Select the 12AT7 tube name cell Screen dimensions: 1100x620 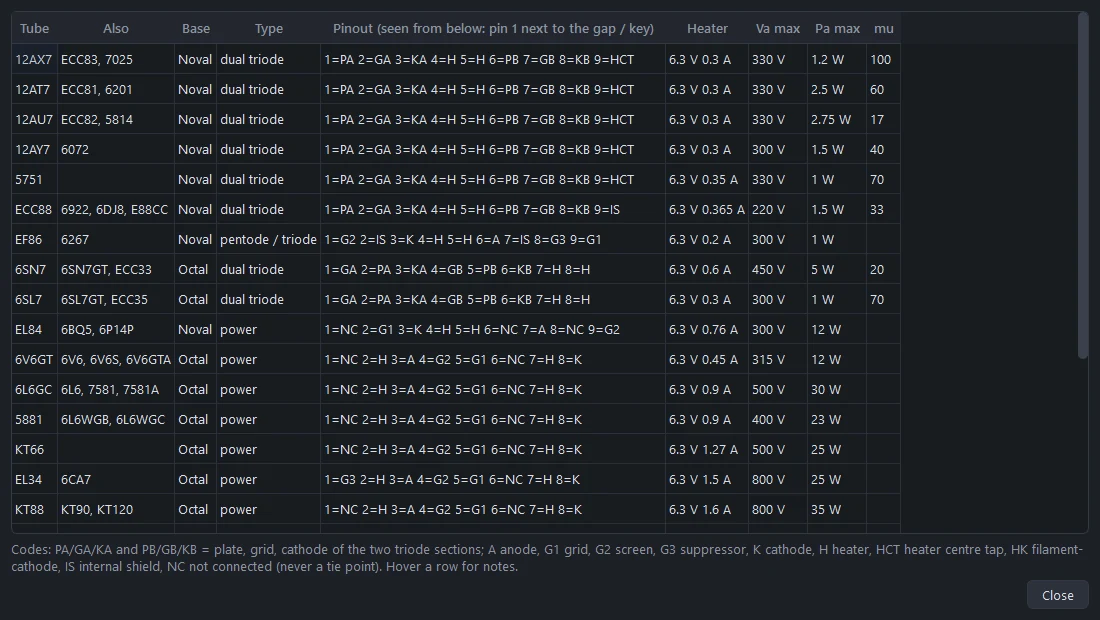click(x=34, y=90)
